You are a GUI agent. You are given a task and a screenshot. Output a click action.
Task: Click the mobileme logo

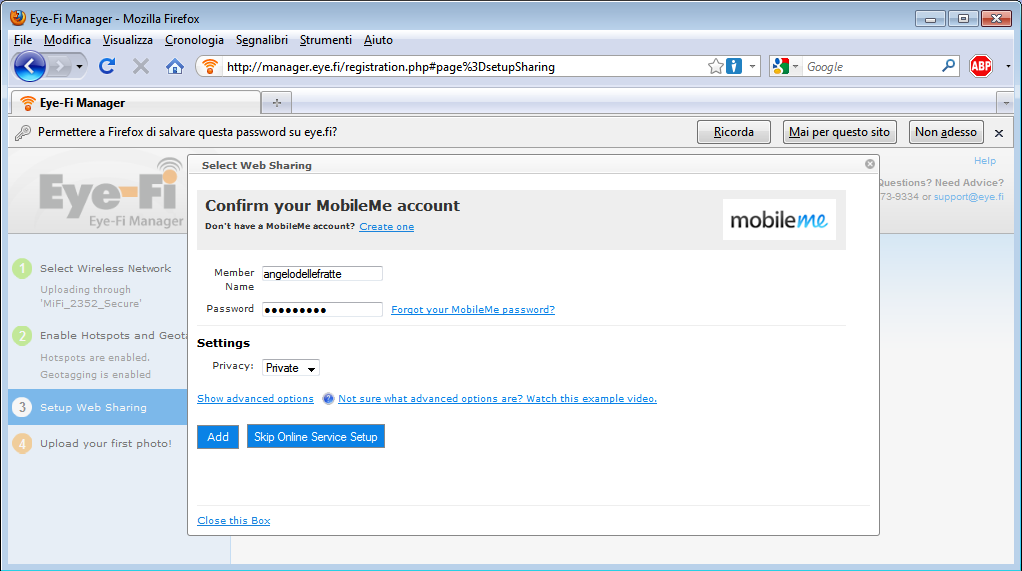[779, 220]
